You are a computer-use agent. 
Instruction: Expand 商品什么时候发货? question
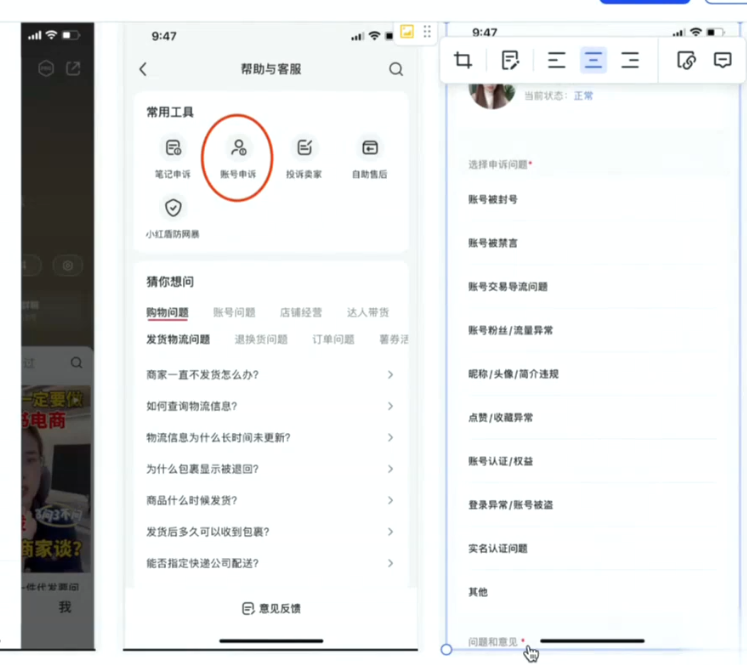click(270, 500)
